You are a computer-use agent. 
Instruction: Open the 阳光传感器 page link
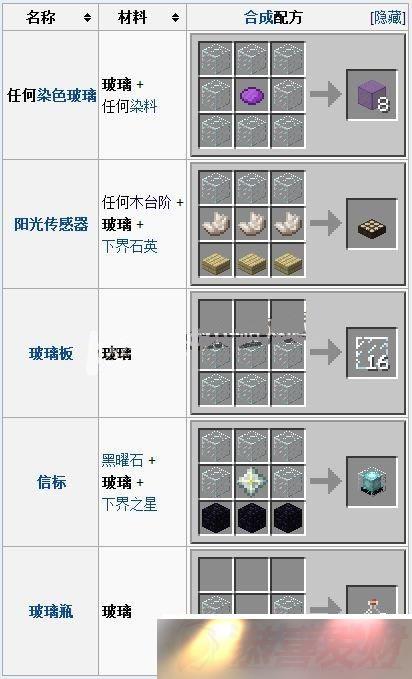51,224
